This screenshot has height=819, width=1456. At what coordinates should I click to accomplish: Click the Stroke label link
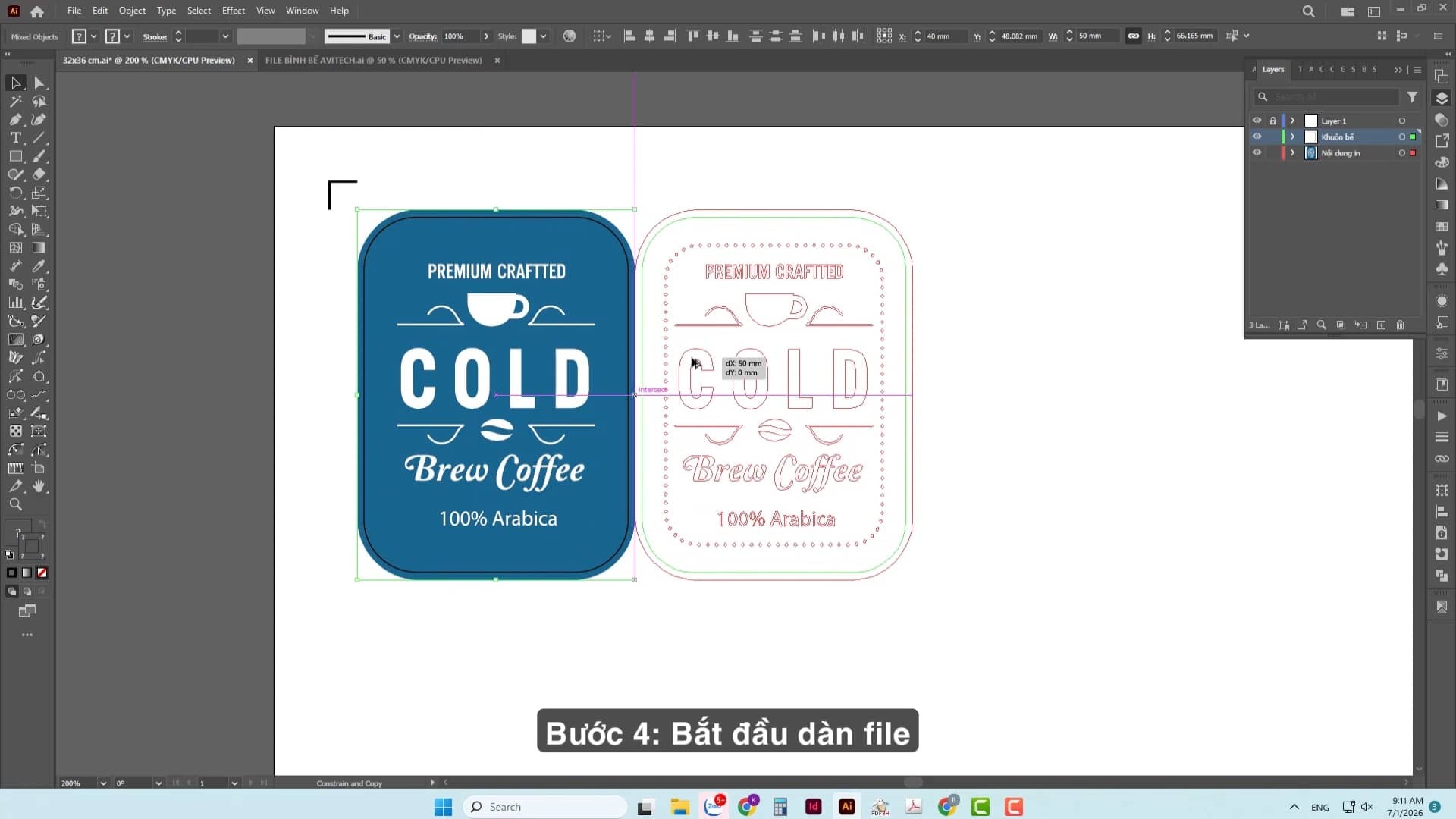click(155, 36)
